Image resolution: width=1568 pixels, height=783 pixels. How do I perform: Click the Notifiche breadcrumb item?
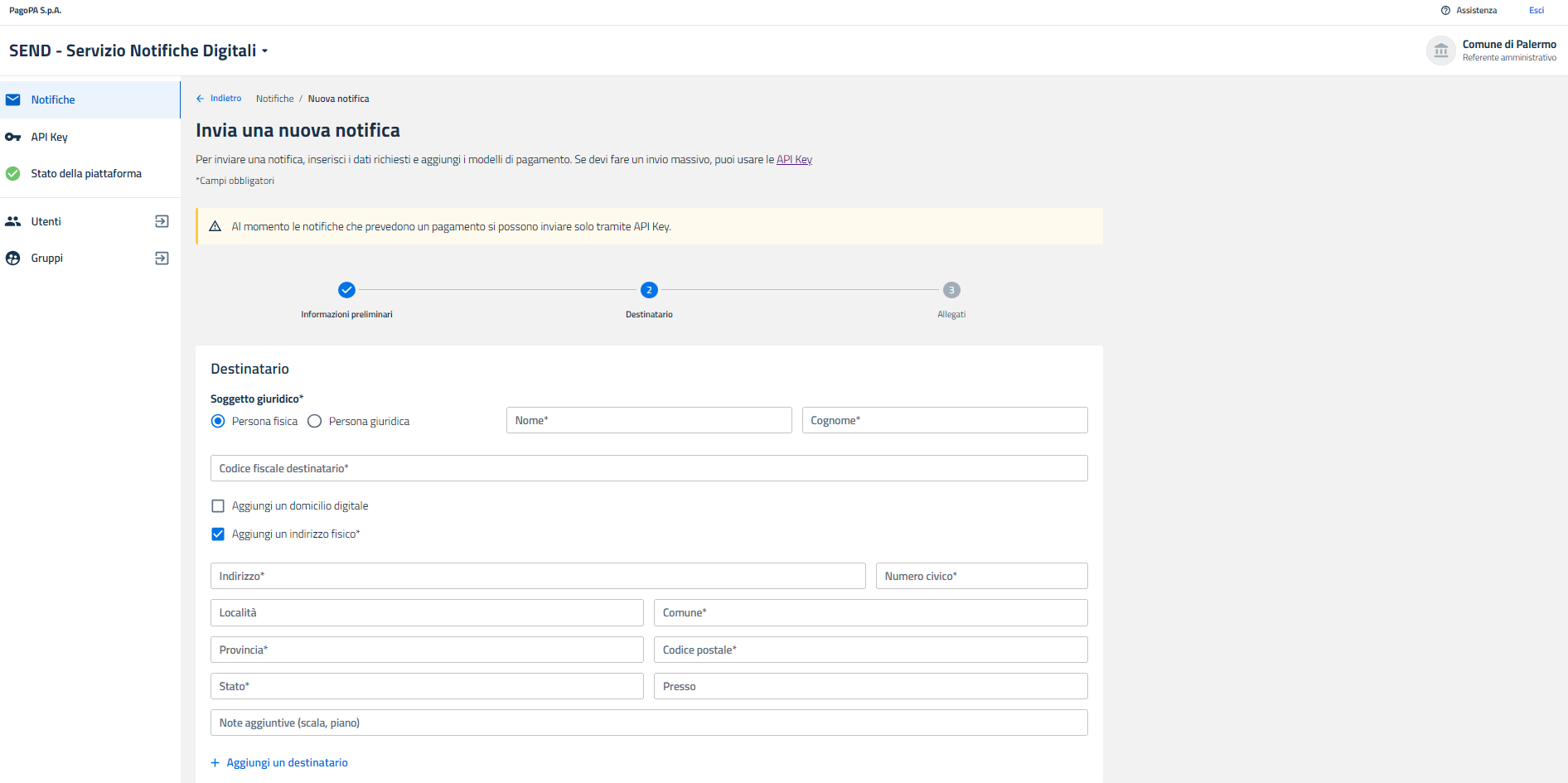pyautogui.click(x=274, y=99)
